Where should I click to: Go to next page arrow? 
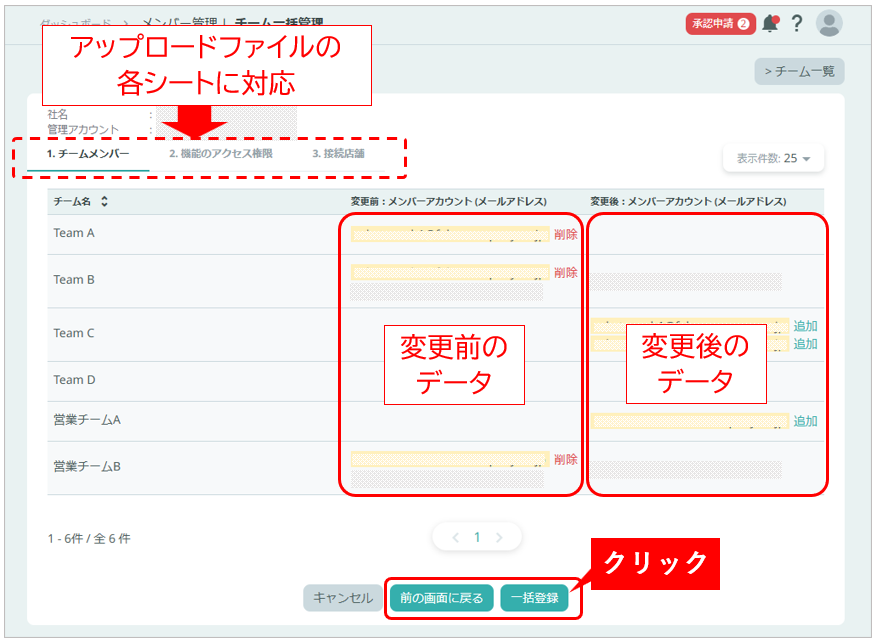(x=499, y=538)
